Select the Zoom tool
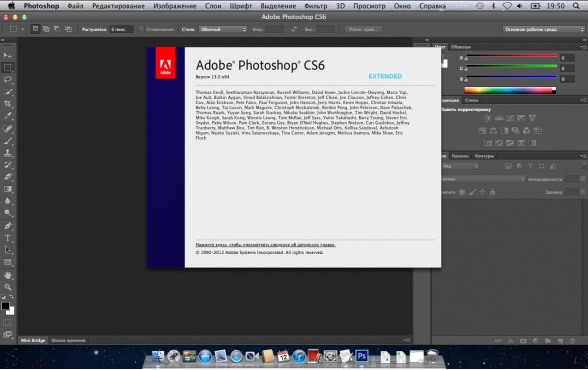The width and height of the screenshot is (588, 370). click(8, 287)
